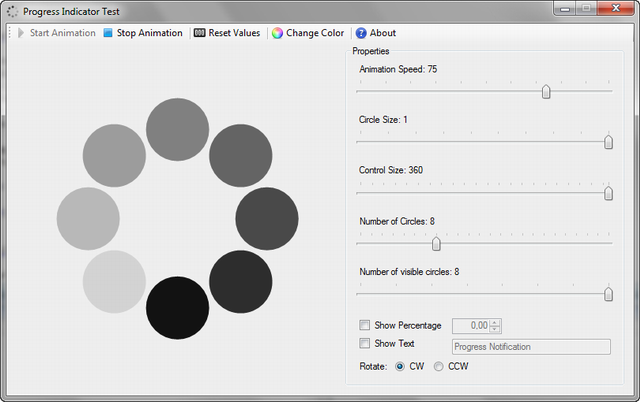Decrease percentage with the down stepper arrow
Screen dimensions: 640x402
coord(495,329)
